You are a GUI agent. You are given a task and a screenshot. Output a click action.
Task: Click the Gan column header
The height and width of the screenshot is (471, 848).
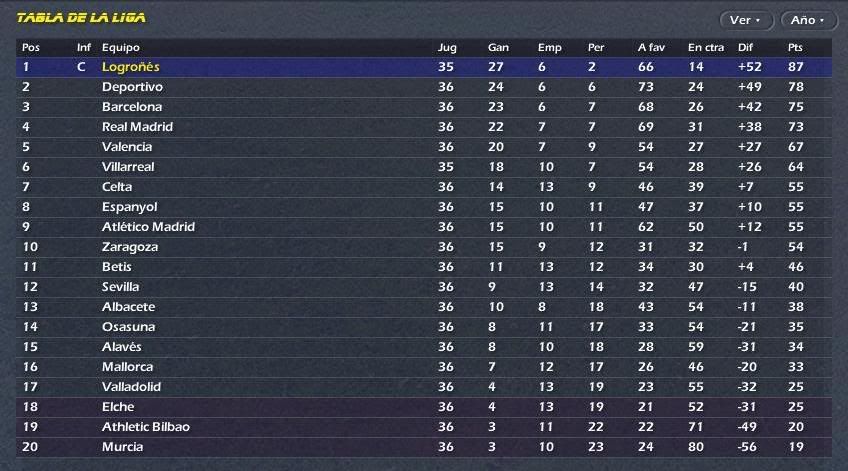pyautogui.click(x=498, y=48)
